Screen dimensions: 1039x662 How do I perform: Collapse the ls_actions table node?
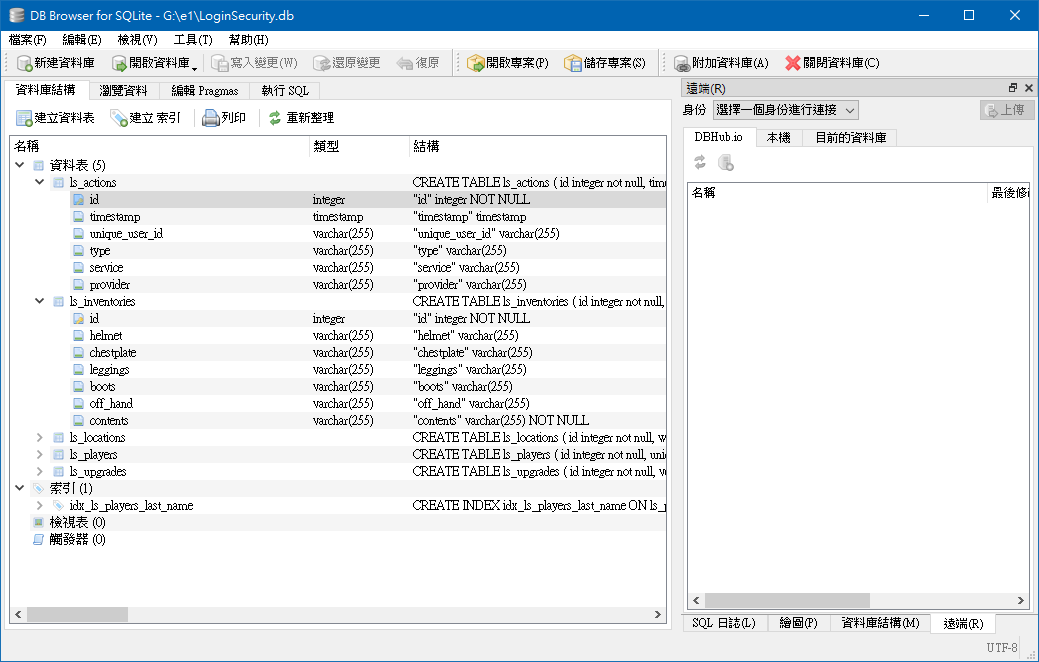tap(40, 182)
